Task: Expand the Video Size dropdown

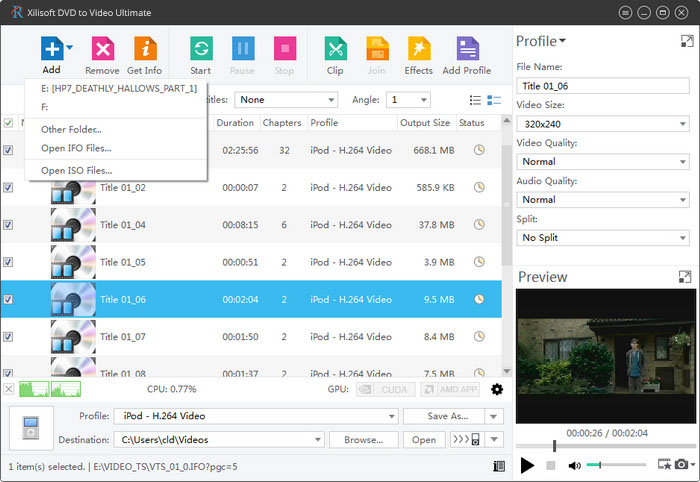Action: pos(602,124)
